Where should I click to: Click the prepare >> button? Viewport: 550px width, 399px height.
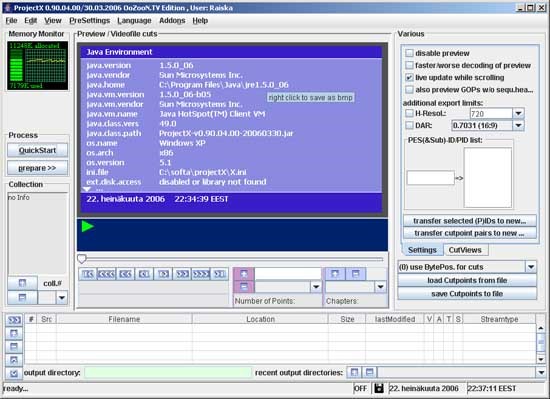click(37, 168)
